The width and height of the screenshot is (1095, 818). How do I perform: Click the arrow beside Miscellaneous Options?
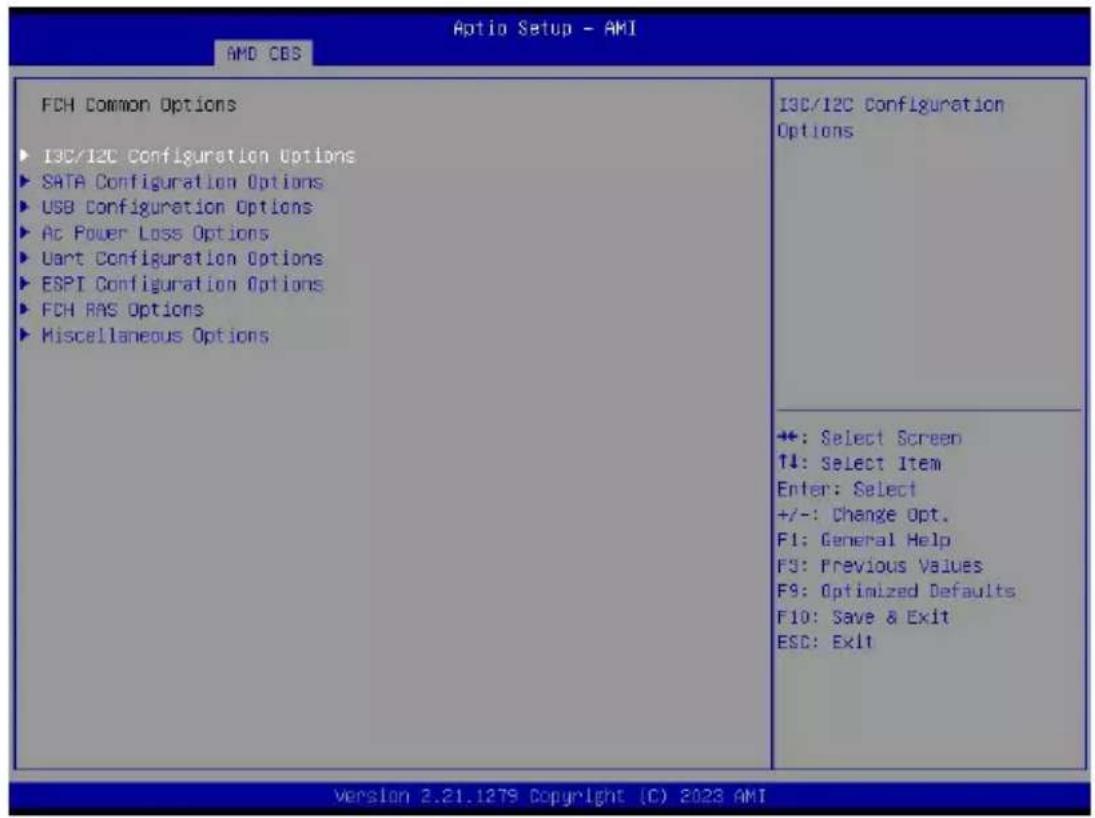(25, 335)
